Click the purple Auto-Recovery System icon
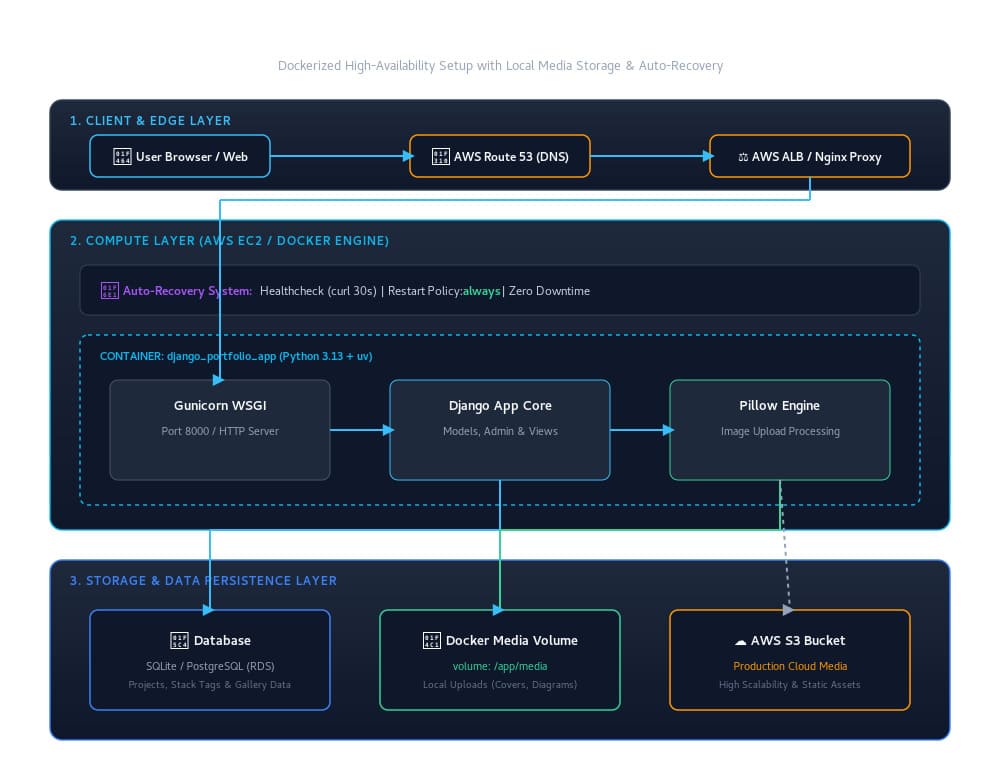 (110, 291)
